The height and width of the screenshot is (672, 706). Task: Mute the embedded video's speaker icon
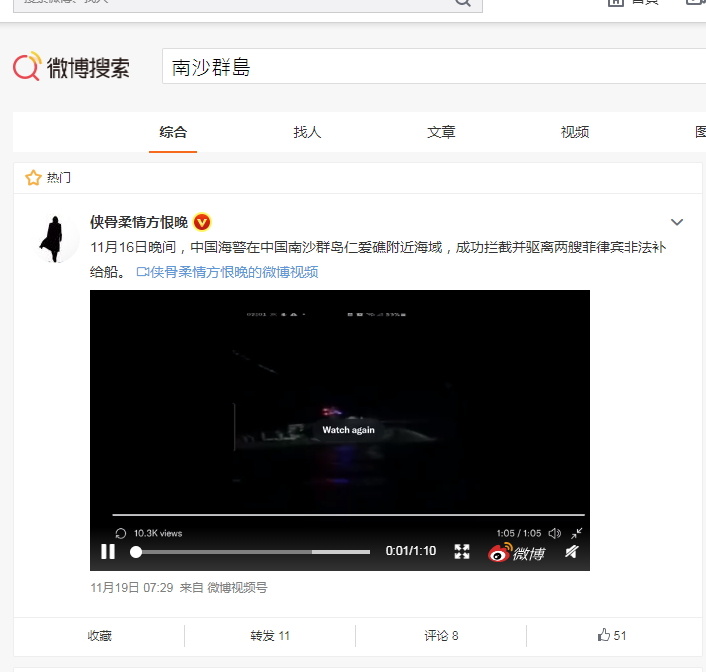pos(555,533)
